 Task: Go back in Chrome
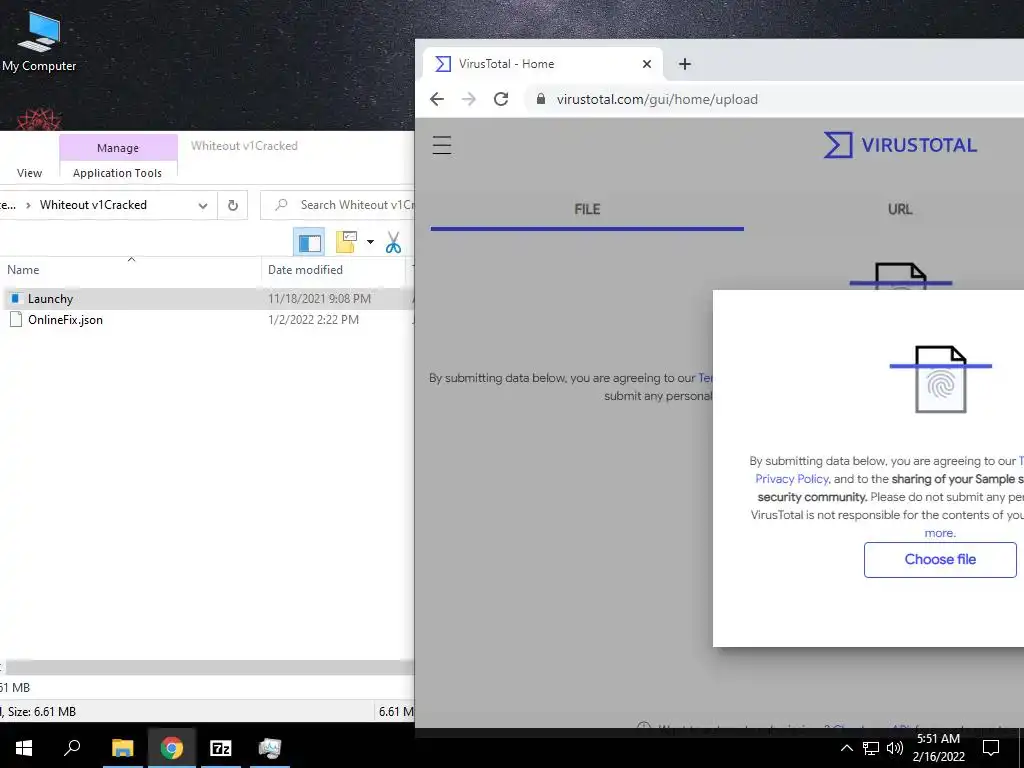click(x=437, y=99)
